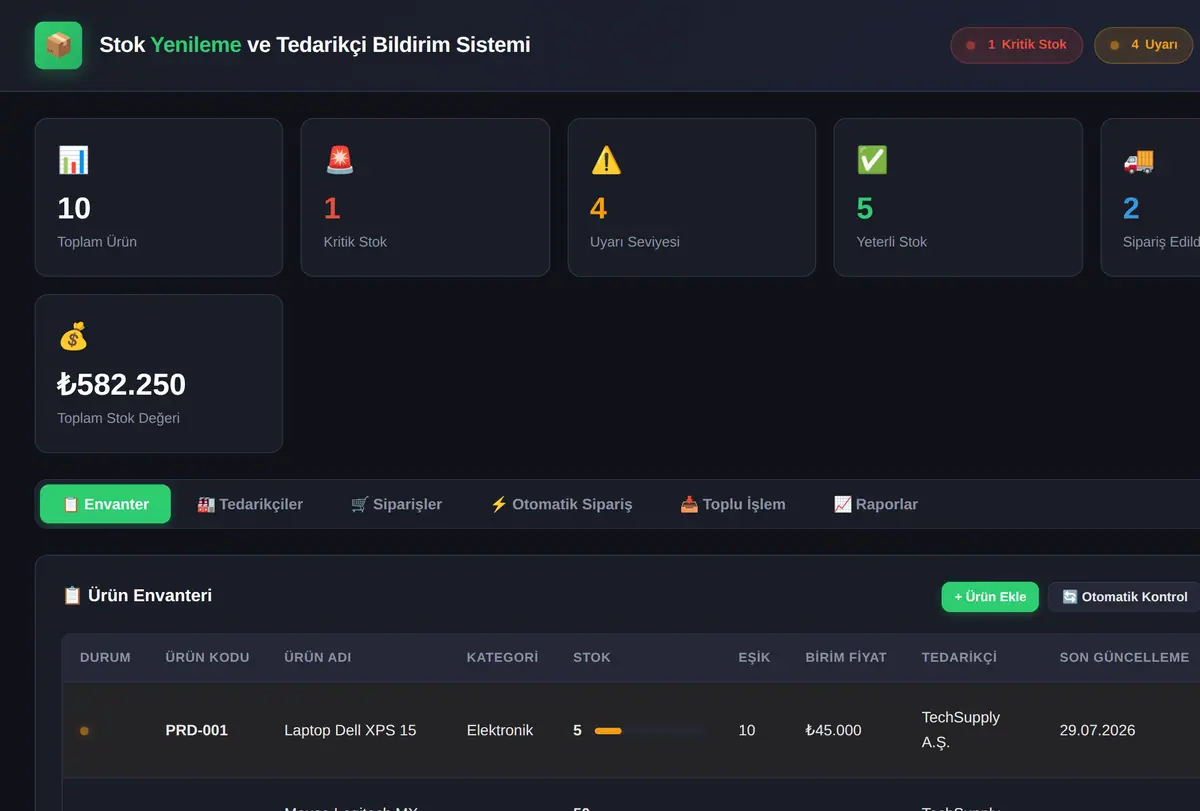Click the siren icon on Kritik Stok card
This screenshot has height=811, width=1200.
point(339,160)
